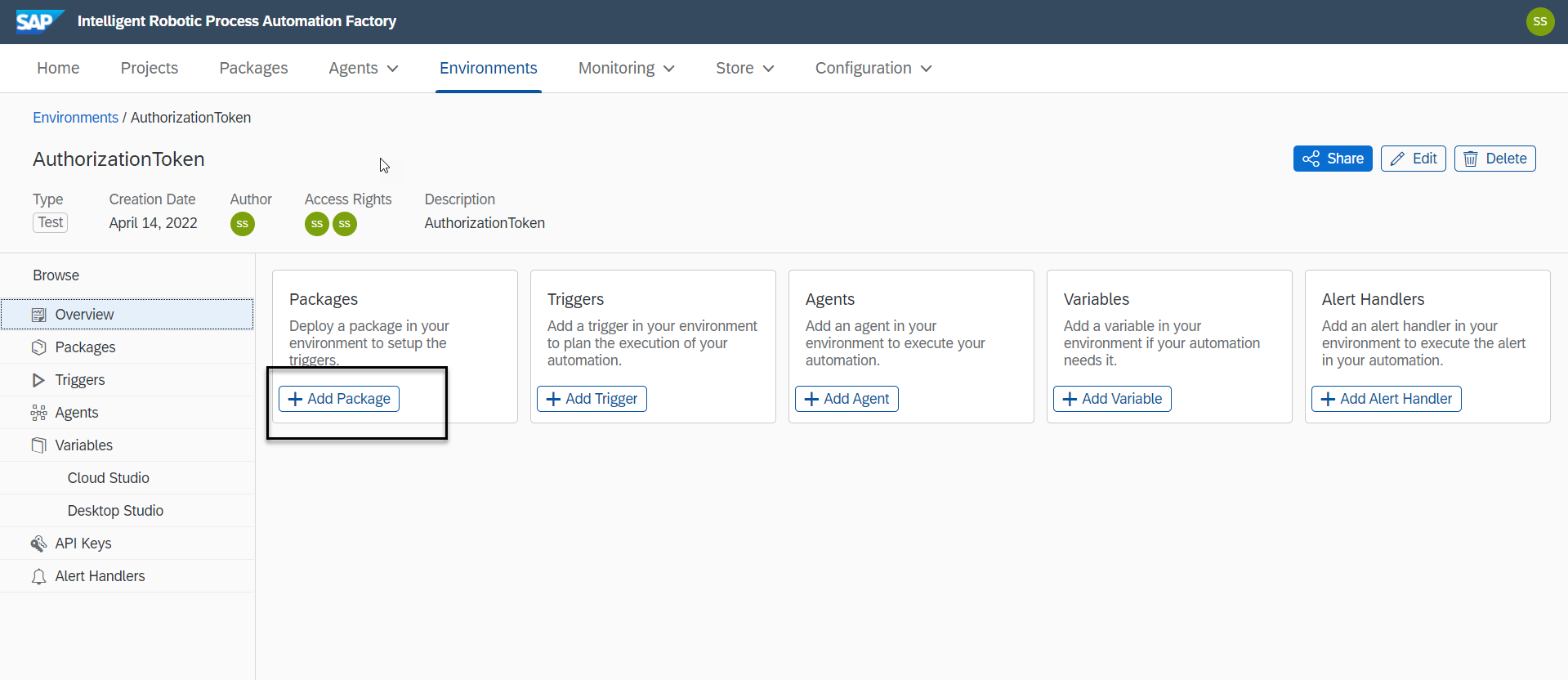Expand the Store menu chevron

point(769,69)
